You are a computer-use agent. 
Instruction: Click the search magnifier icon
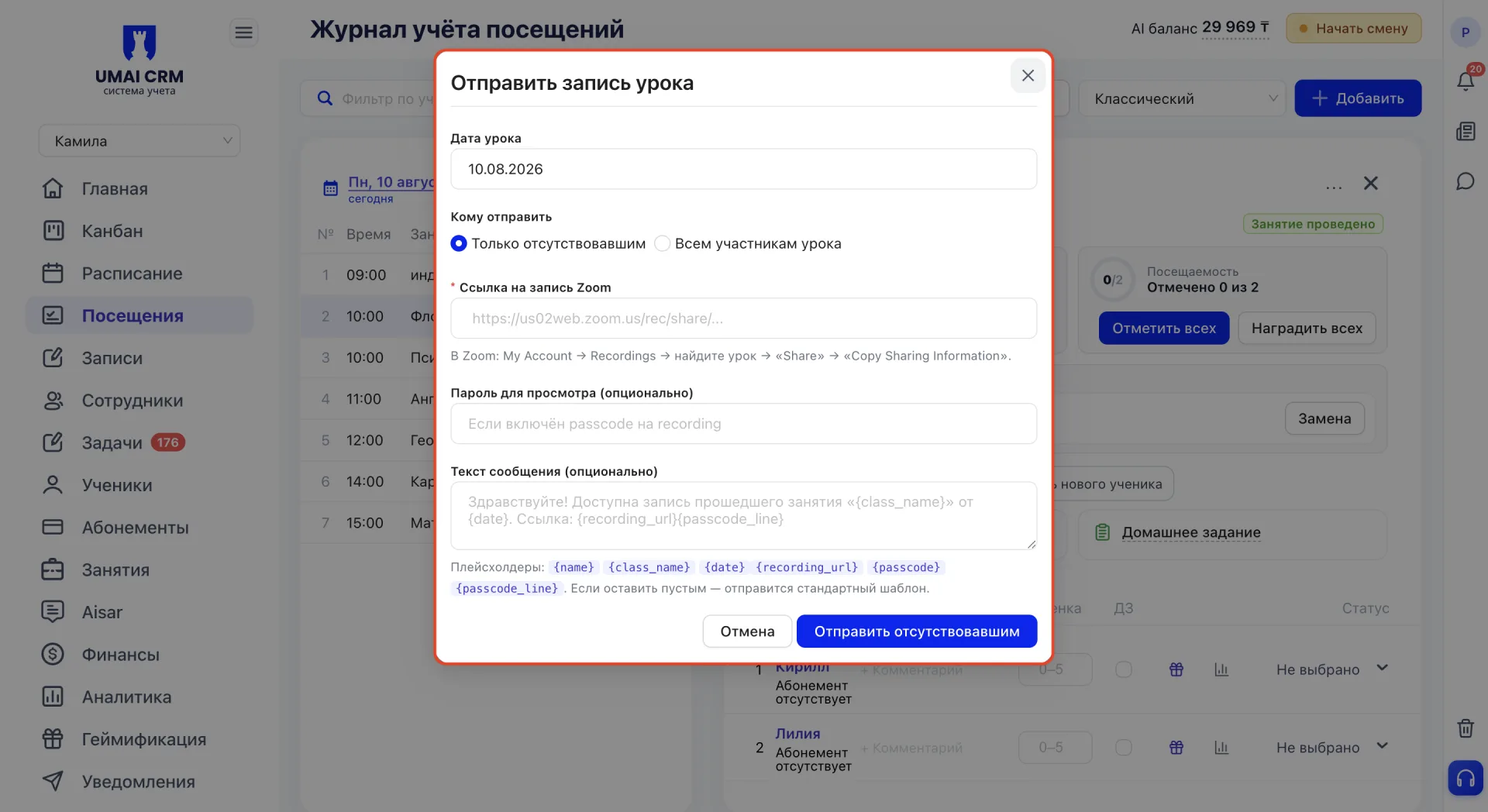tap(325, 98)
